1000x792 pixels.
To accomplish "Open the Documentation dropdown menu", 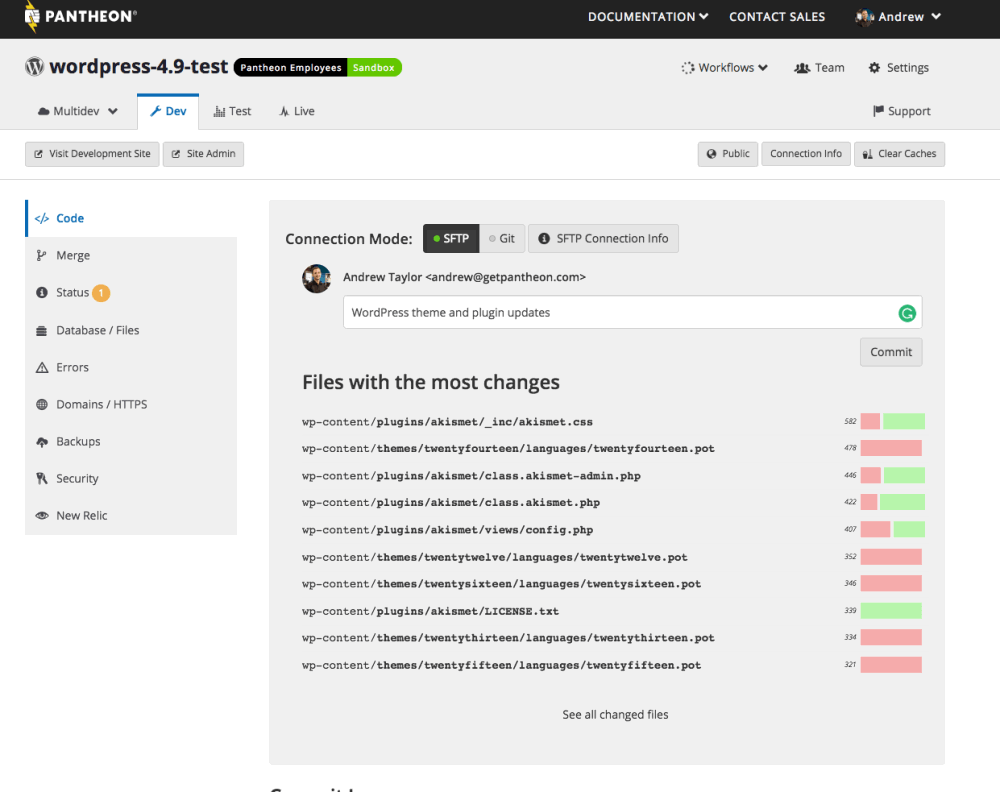I will (647, 17).
